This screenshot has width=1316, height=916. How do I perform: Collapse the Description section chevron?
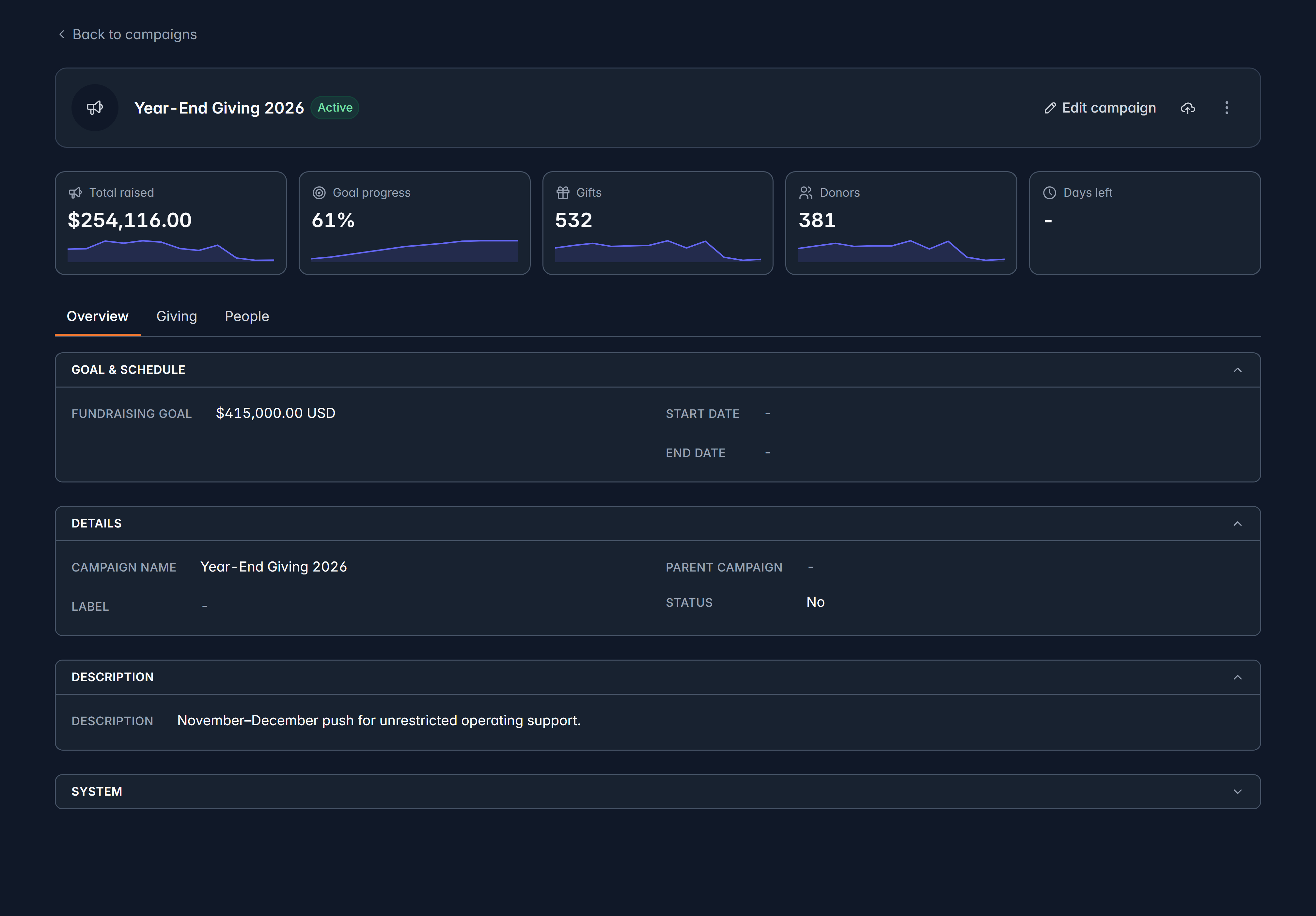point(1237,677)
